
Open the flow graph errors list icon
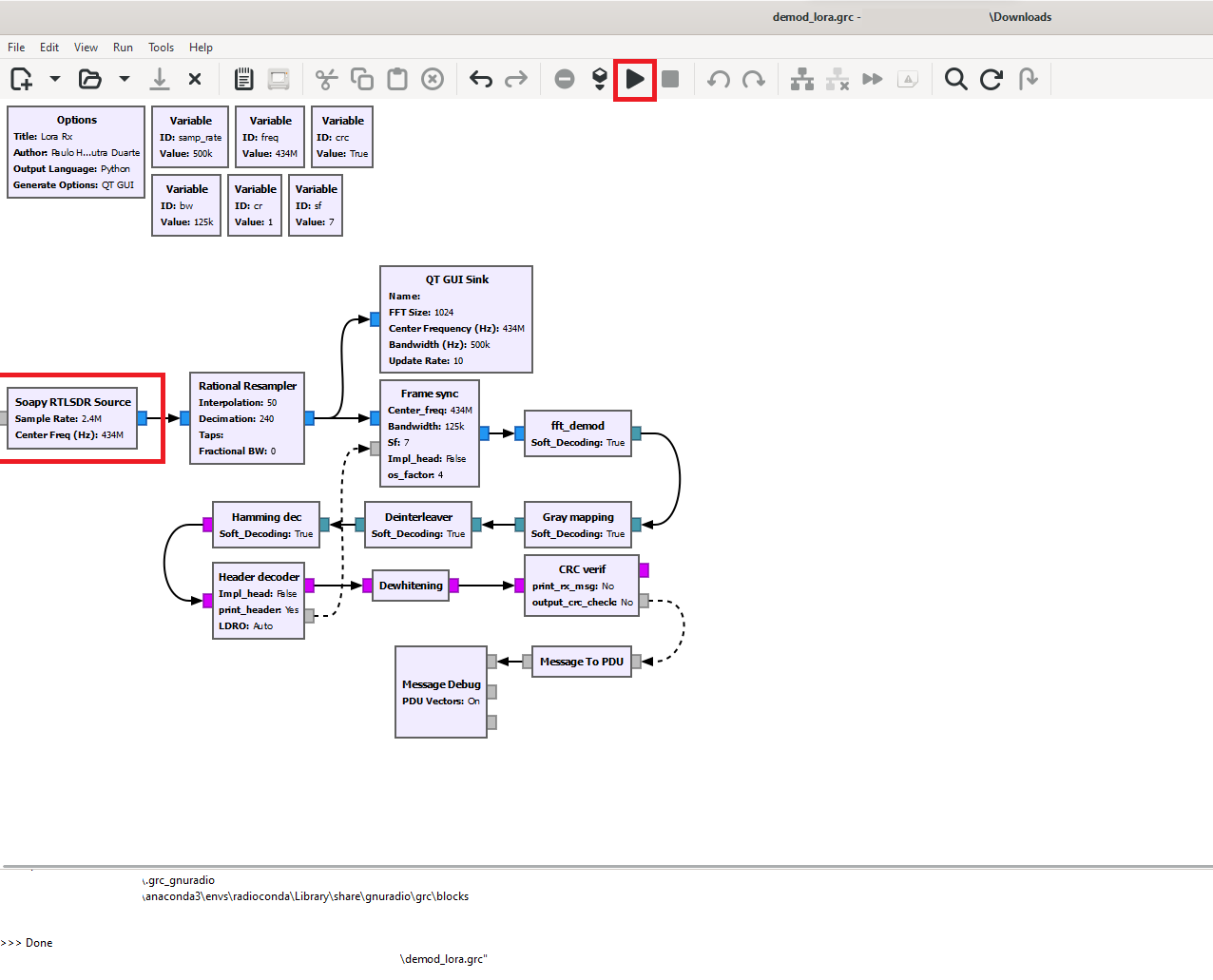tap(243, 79)
